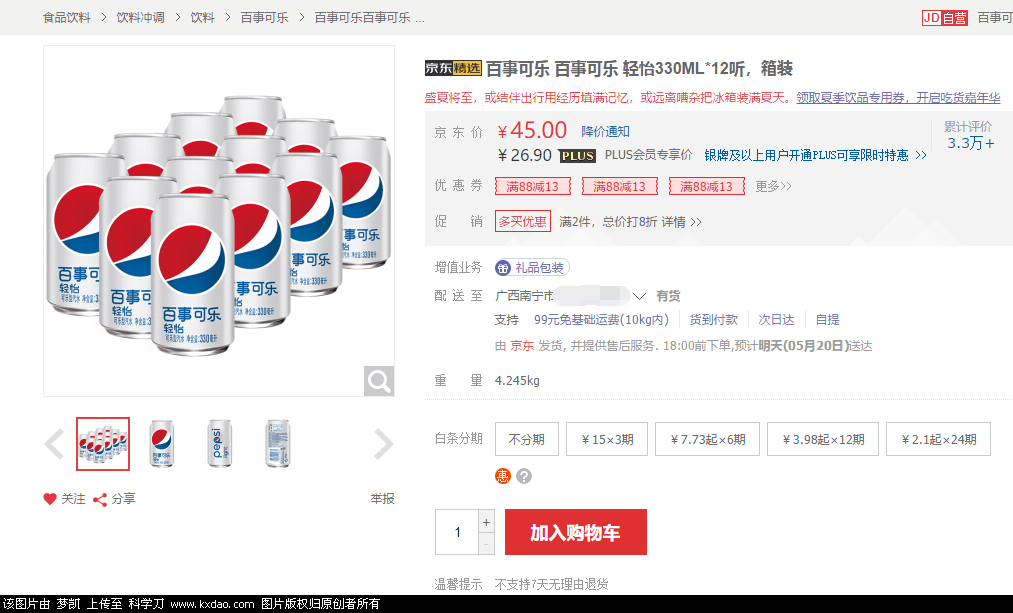Select ¥15×3期 installment option
The width and height of the screenshot is (1013, 613).
point(607,439)
